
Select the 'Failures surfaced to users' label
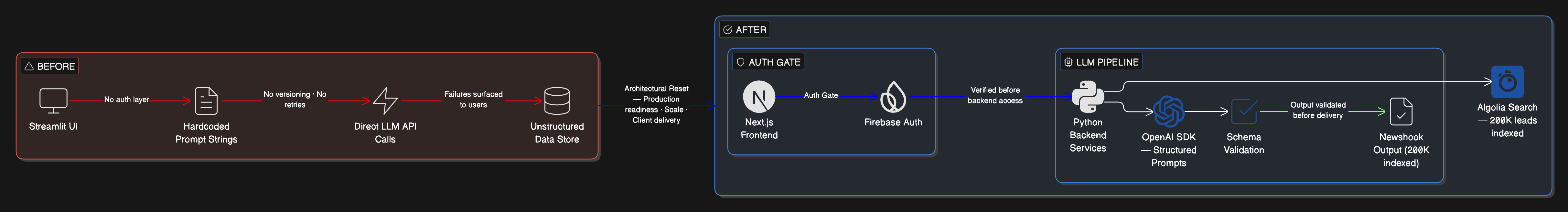(473, 99)
